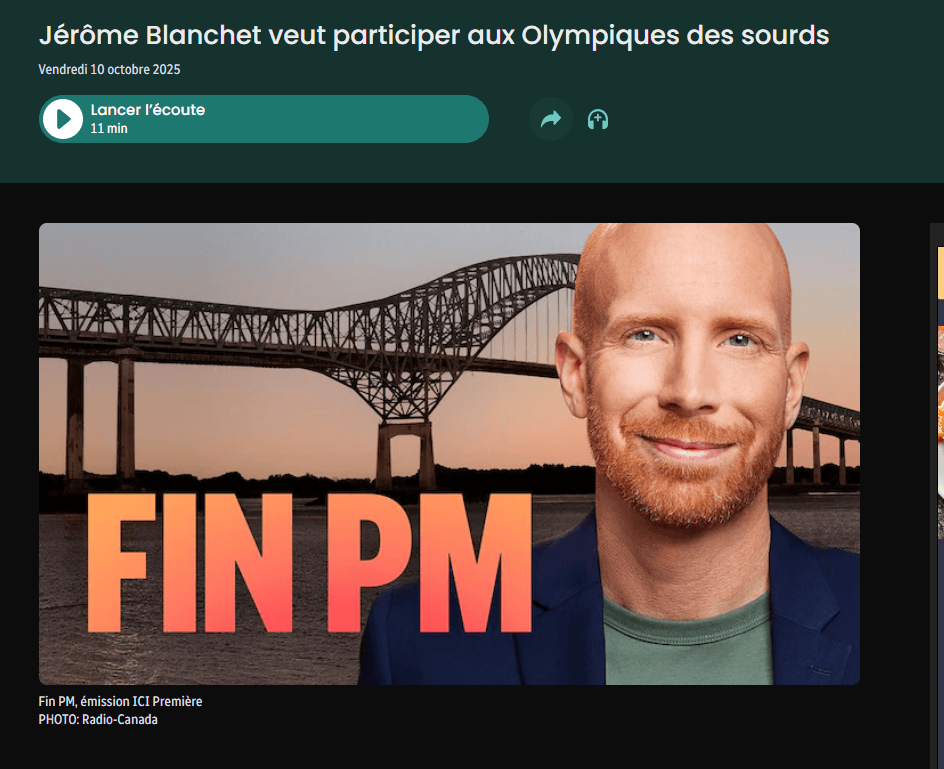
Task: Click the date Vendredi 10 octobre 2025
Action: click(x=110, y=69)
